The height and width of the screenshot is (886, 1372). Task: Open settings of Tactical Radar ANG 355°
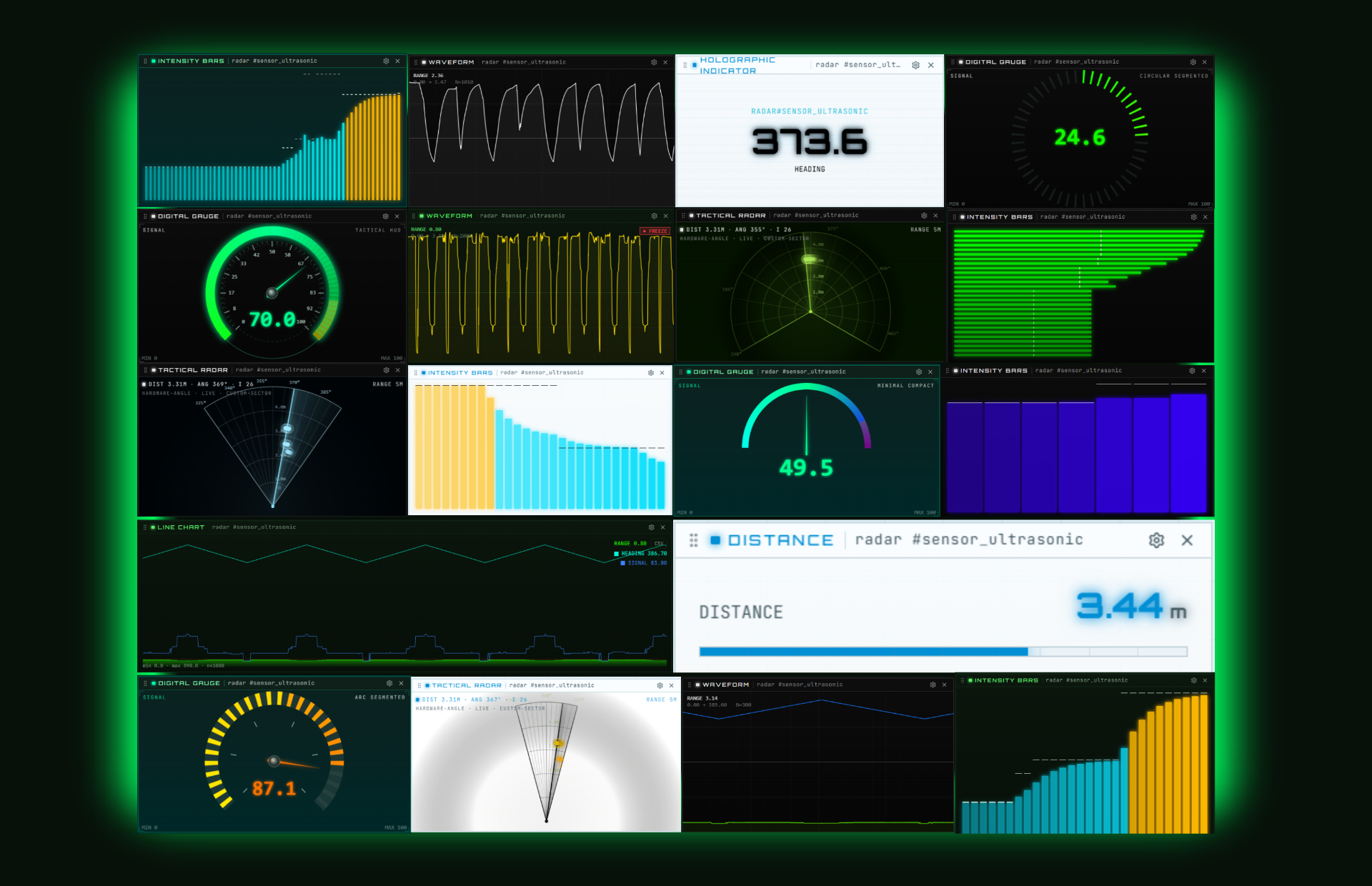[924, 215]
